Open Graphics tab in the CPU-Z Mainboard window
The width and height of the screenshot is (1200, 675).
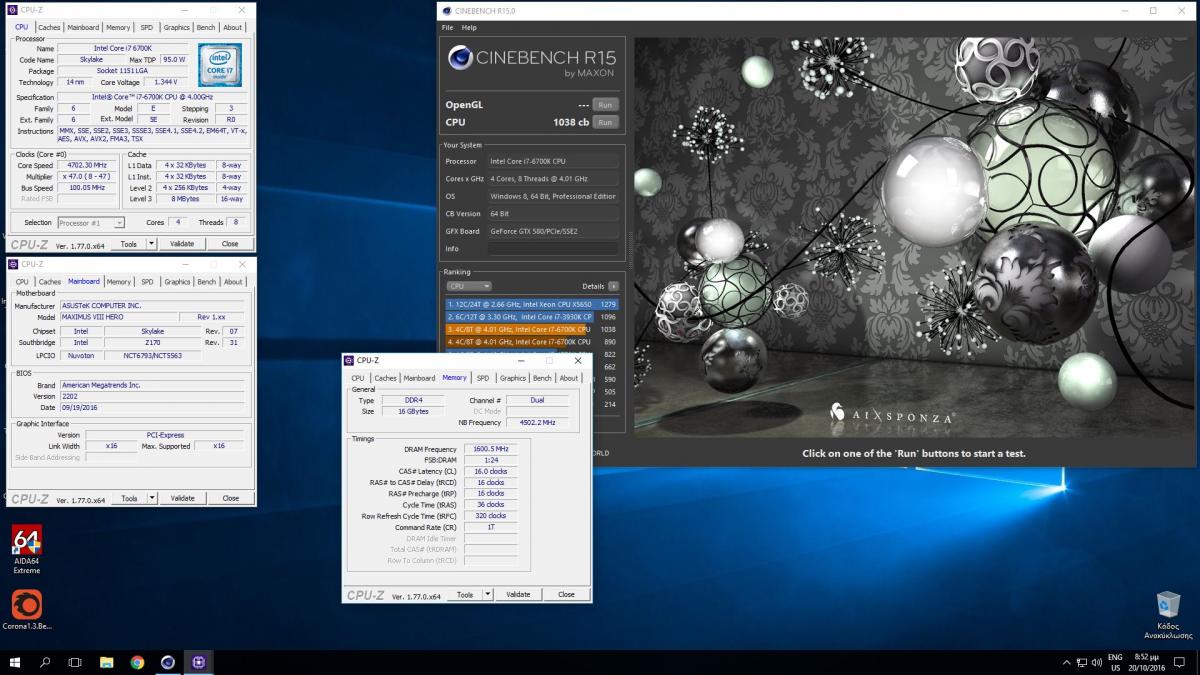177,282
